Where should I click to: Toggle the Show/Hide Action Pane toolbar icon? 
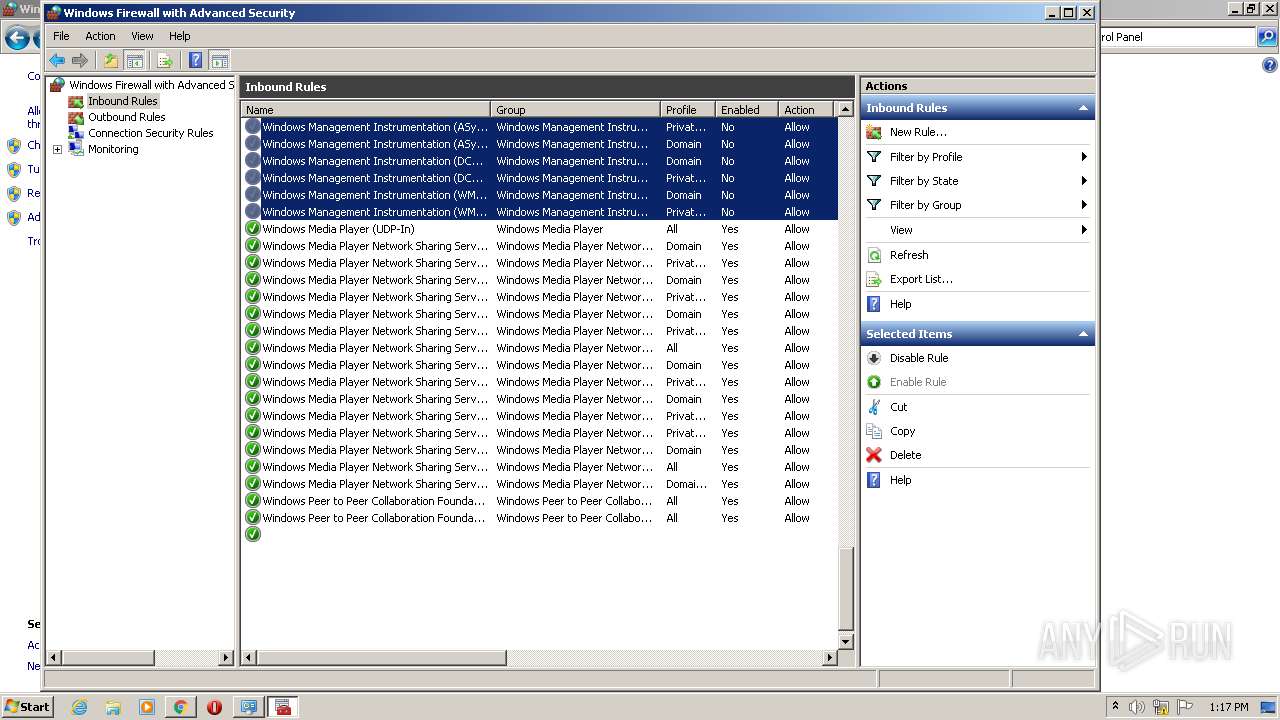pos(219,60)
